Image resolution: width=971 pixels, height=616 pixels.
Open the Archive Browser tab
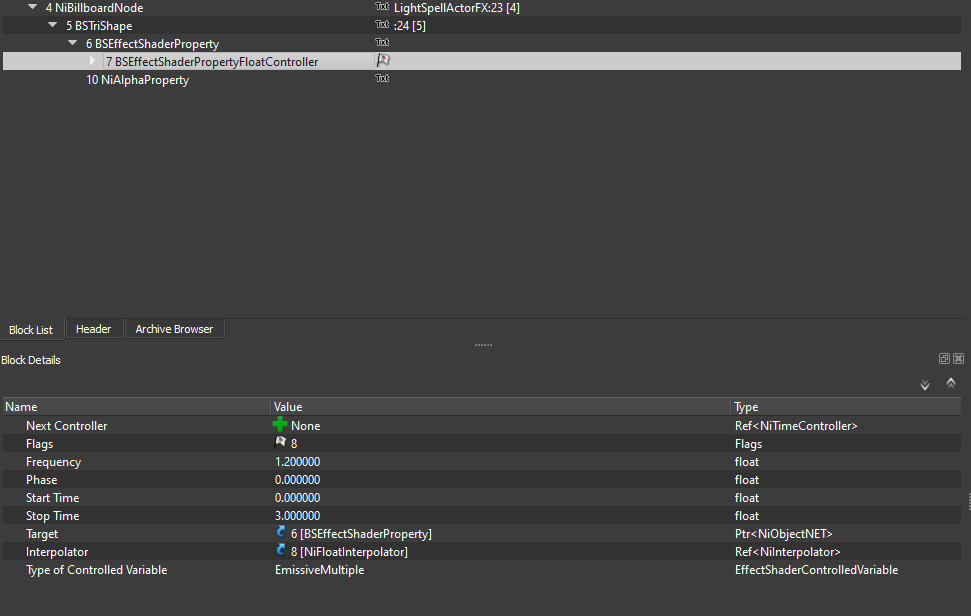click(174, 329)
